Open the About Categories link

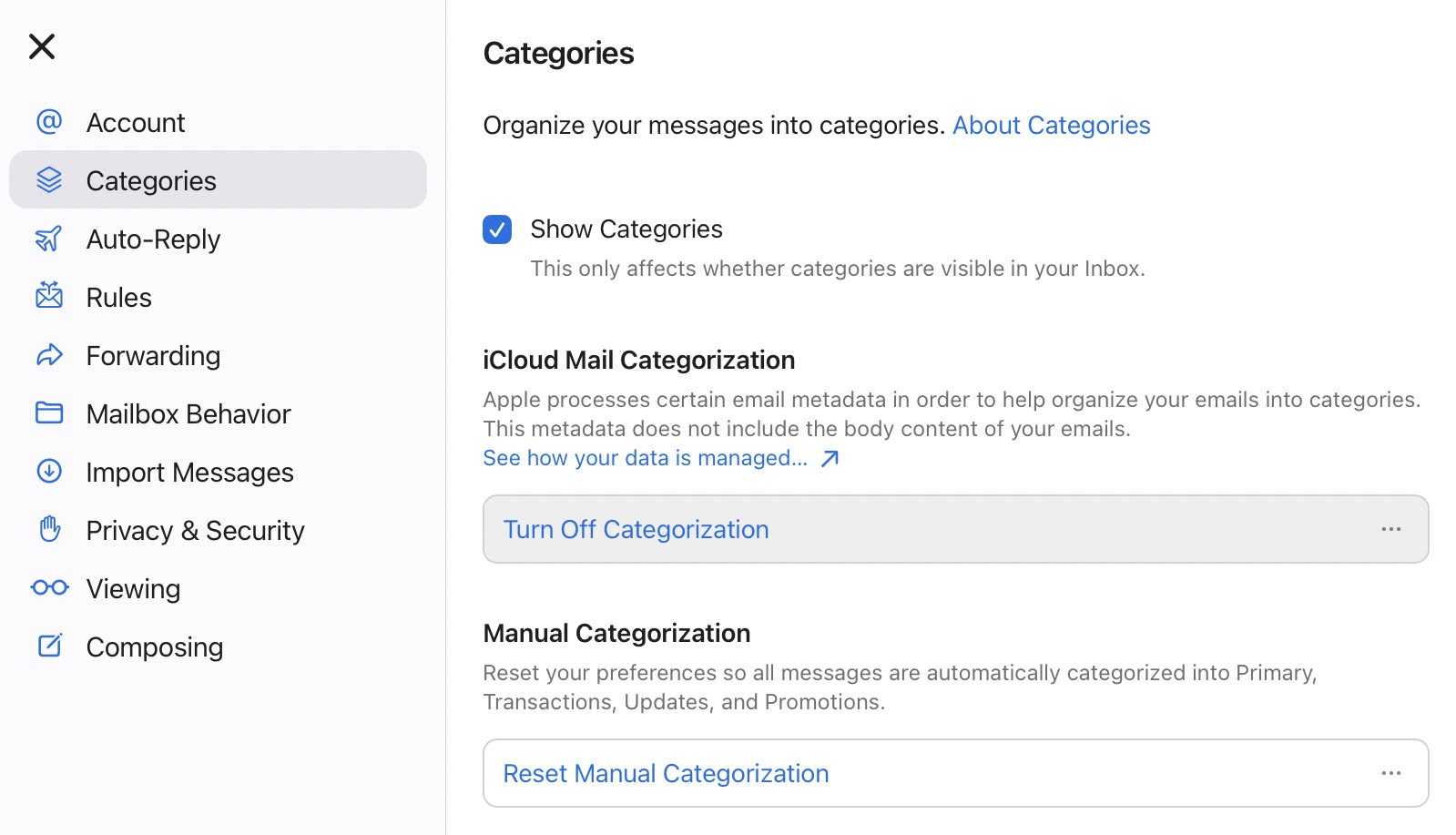1051,126
